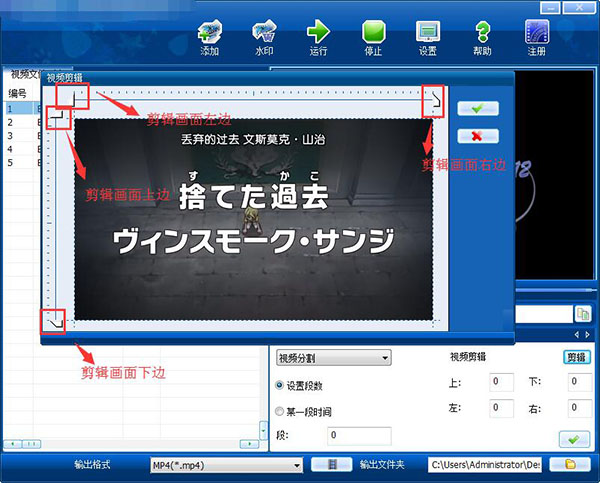Click the output folder path field
The width and height of the screenshot is (600, 483).
click(485, 465)
